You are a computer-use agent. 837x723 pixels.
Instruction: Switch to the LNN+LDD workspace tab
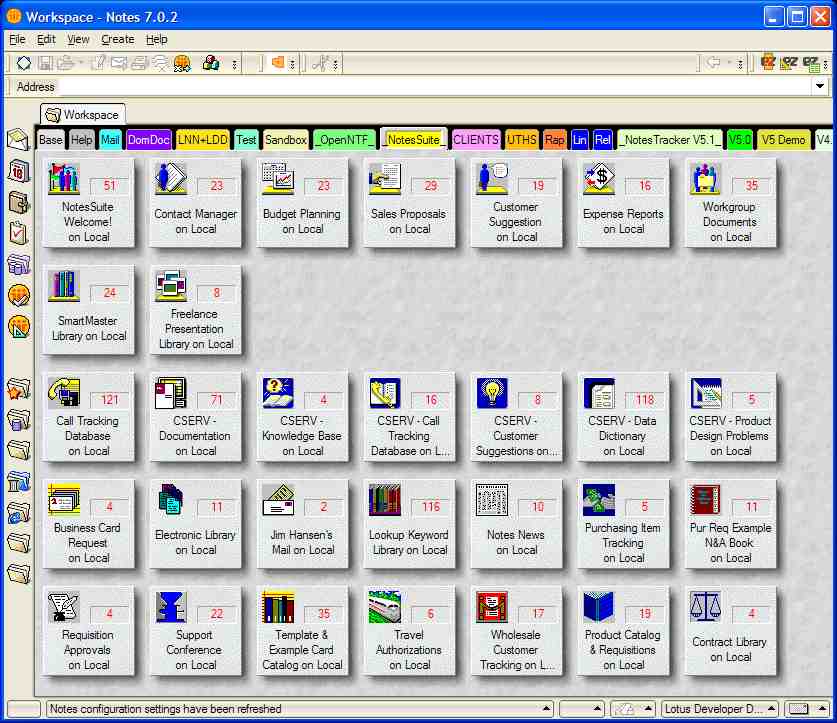[x=202, y=140]
